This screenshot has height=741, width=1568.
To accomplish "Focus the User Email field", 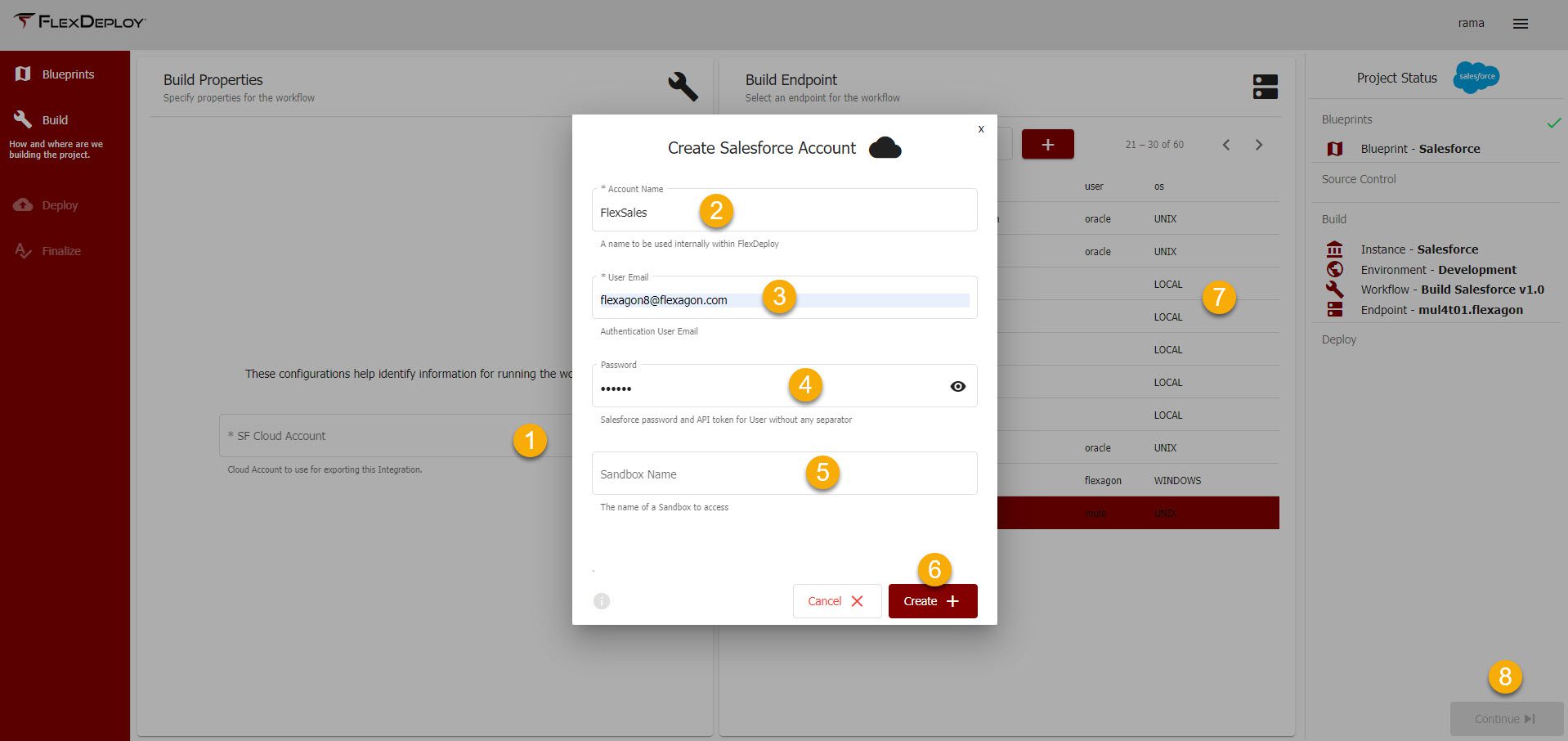I will pyautogui.click(x=784, y=299).
